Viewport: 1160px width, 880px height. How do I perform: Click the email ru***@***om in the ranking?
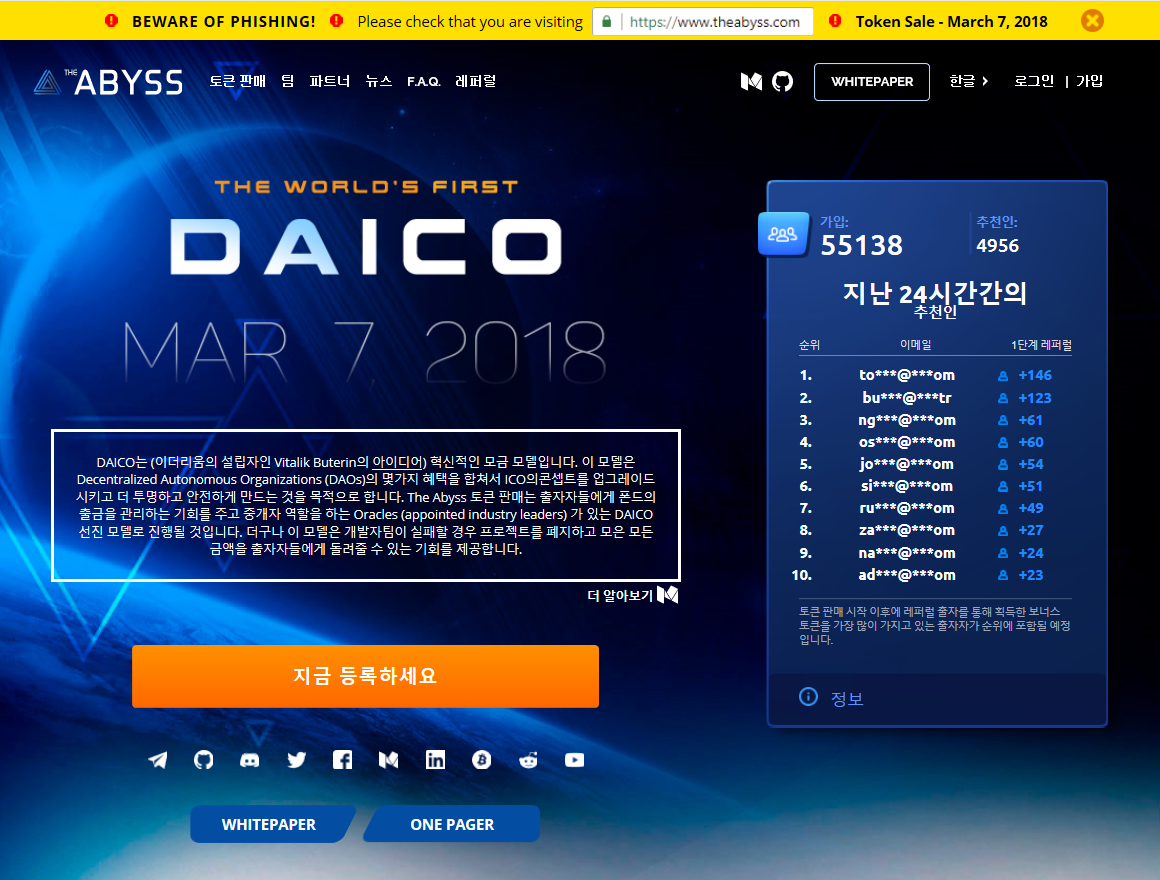907,508
